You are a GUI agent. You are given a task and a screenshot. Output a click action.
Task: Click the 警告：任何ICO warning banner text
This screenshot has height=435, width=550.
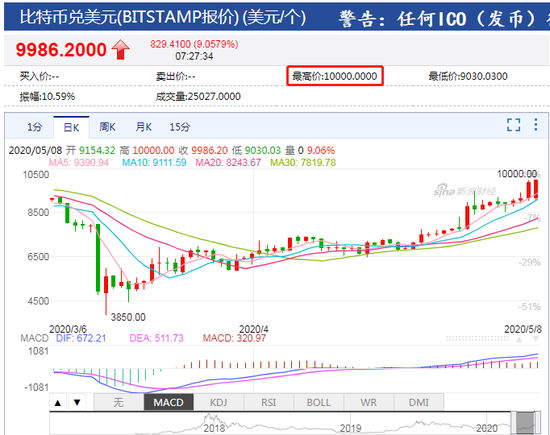coord(444,19)
